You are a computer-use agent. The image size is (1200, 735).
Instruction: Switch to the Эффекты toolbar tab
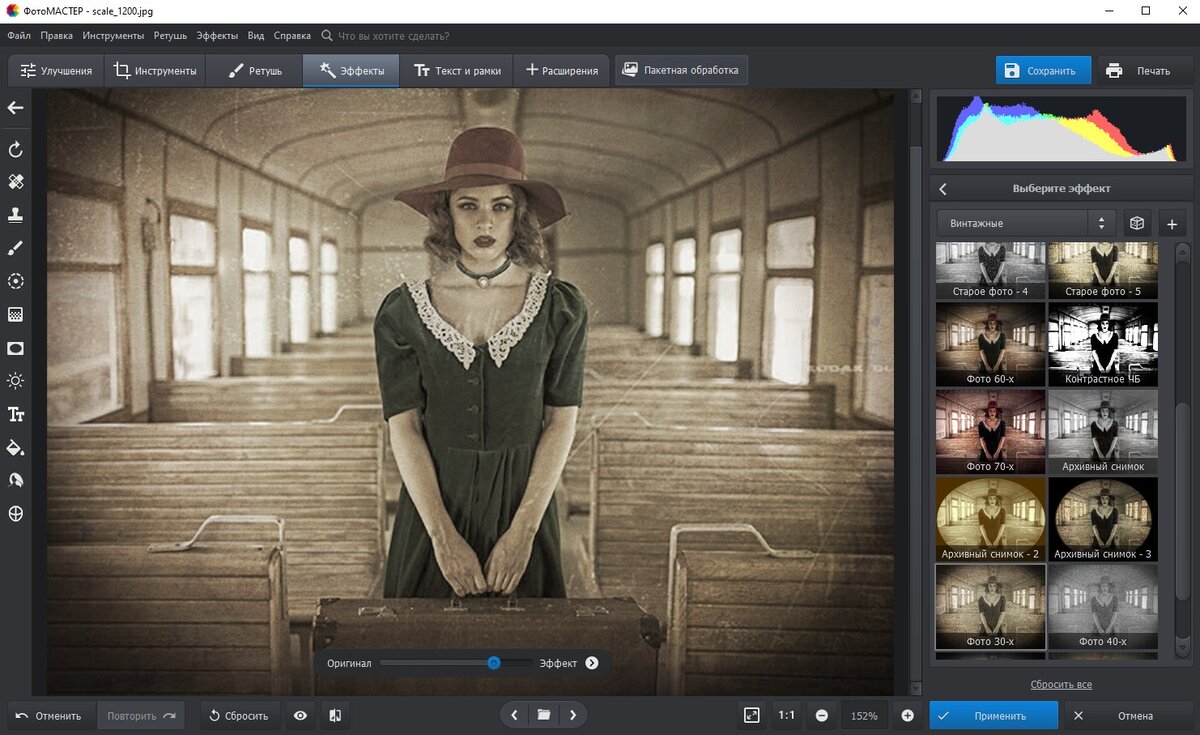click(351, 71)
